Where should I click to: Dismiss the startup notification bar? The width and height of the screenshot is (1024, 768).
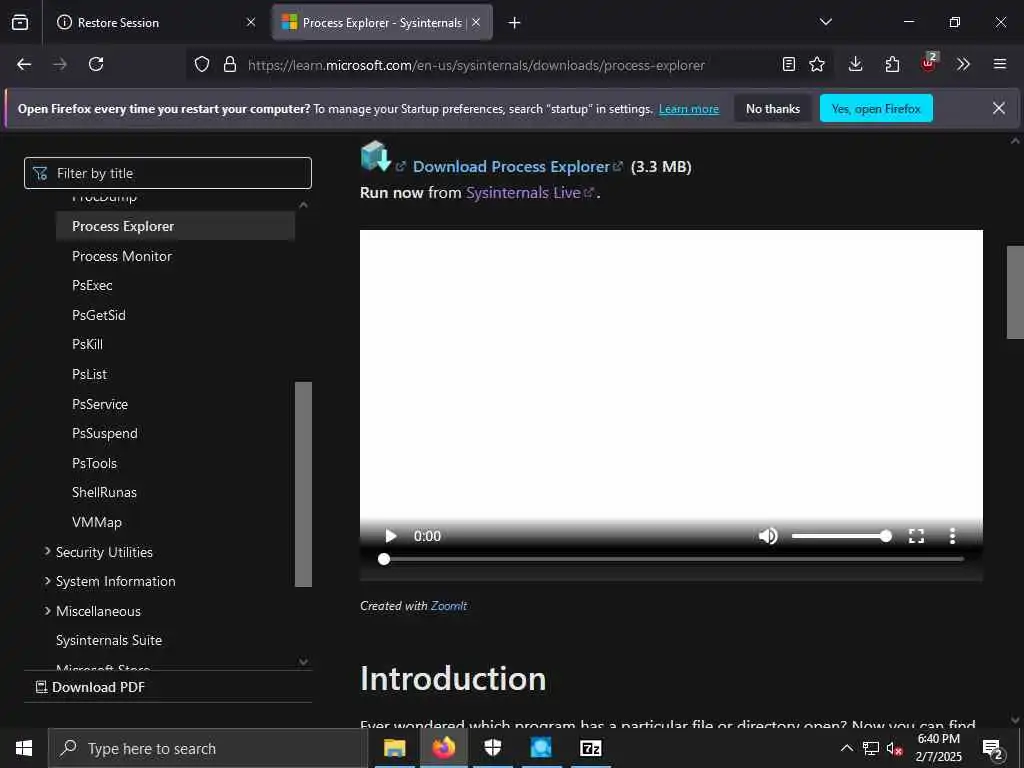[x=999, y=108]
